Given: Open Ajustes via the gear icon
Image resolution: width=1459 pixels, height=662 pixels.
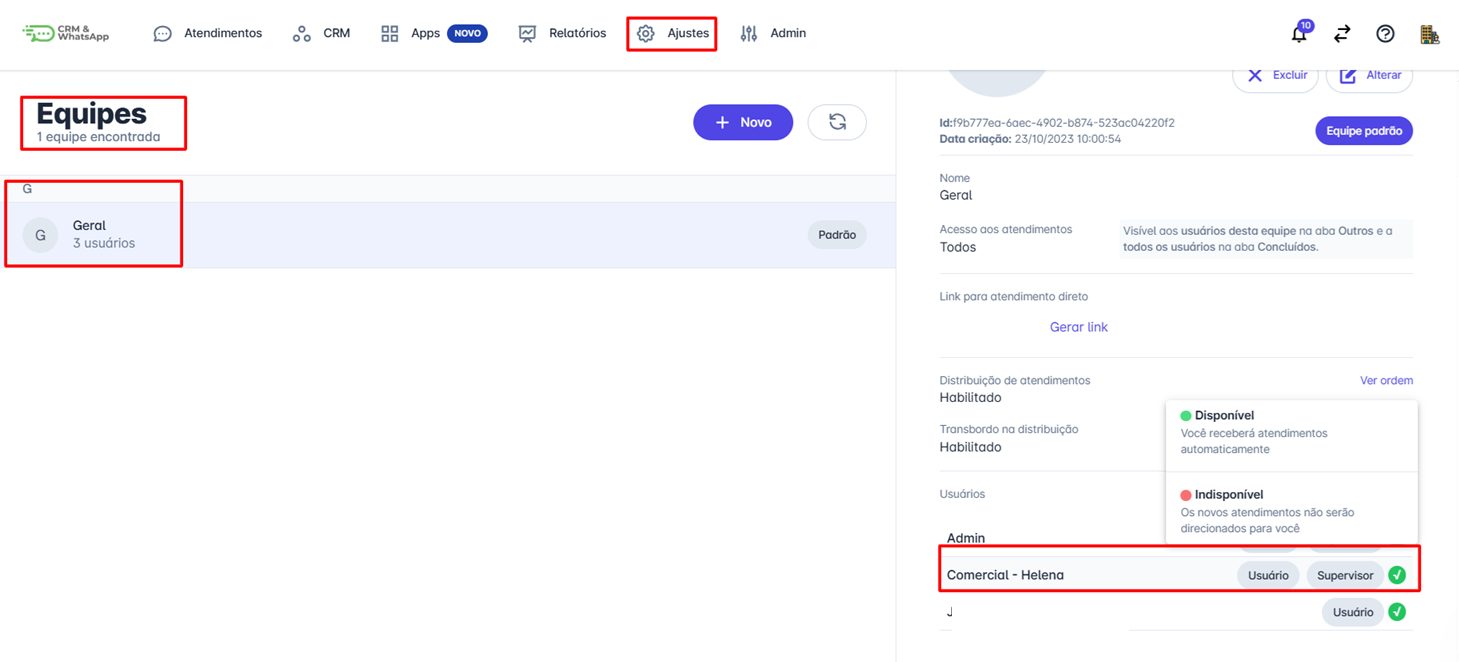Looking at the screenshot, I should tap(671, 33).
